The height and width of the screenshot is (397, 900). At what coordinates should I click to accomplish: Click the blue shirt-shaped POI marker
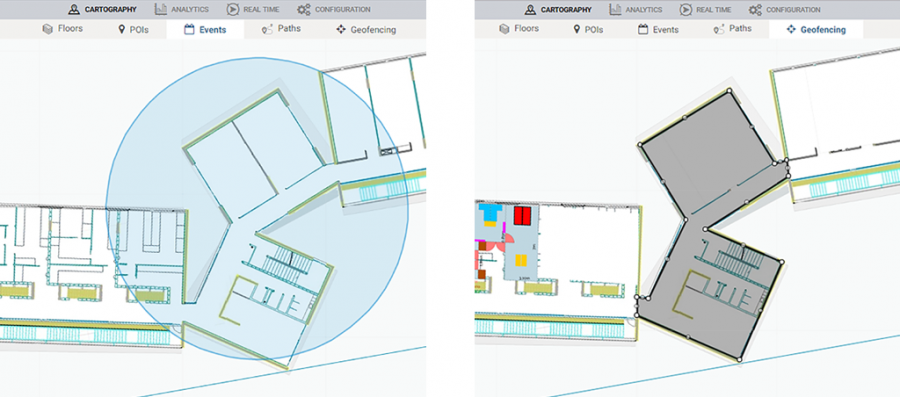(490, 213)
